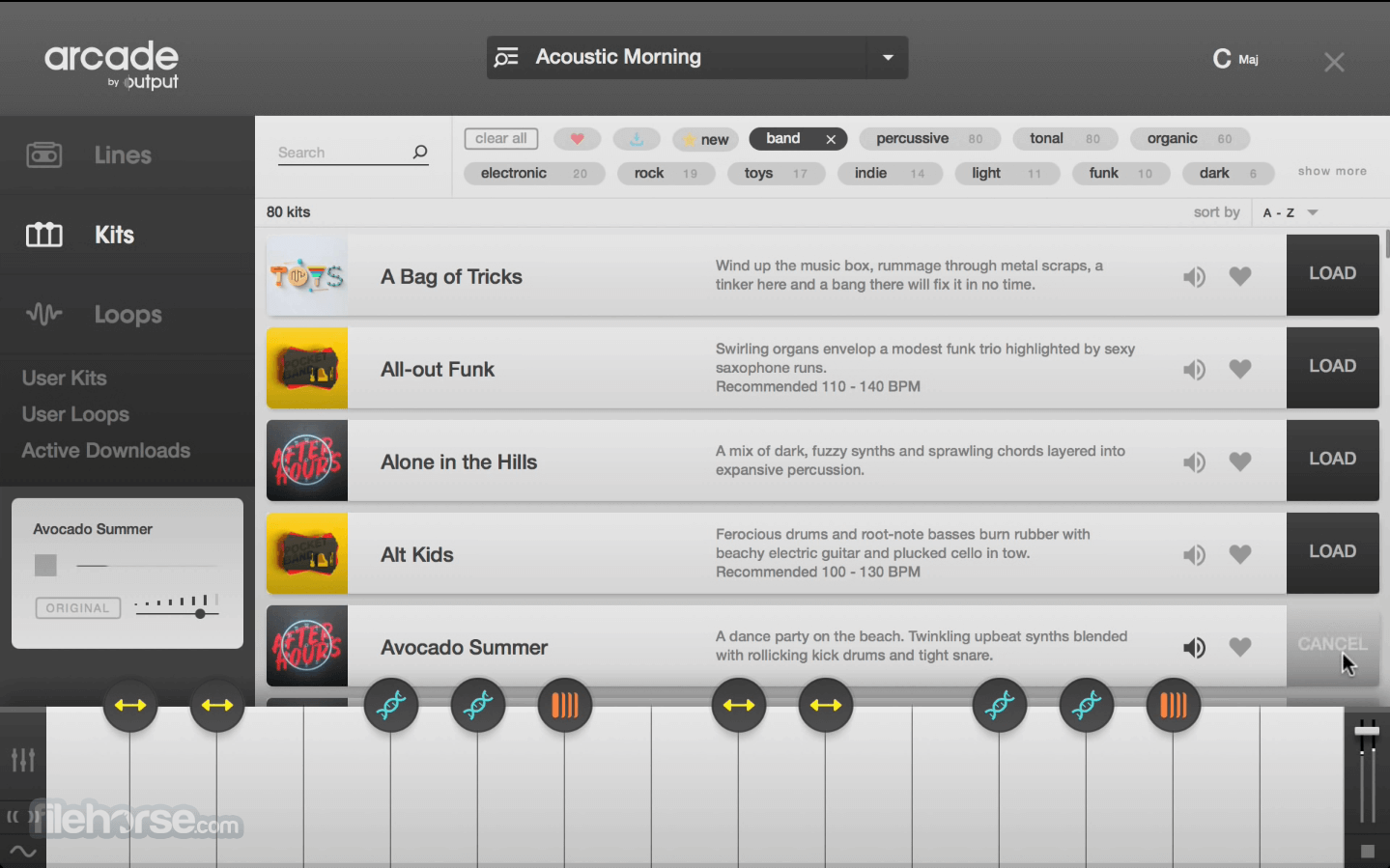Image resolution: width=1390 pixels, height=868 pixels.
Task: Toggle the percussive filter tag
Action: (929, 139)
